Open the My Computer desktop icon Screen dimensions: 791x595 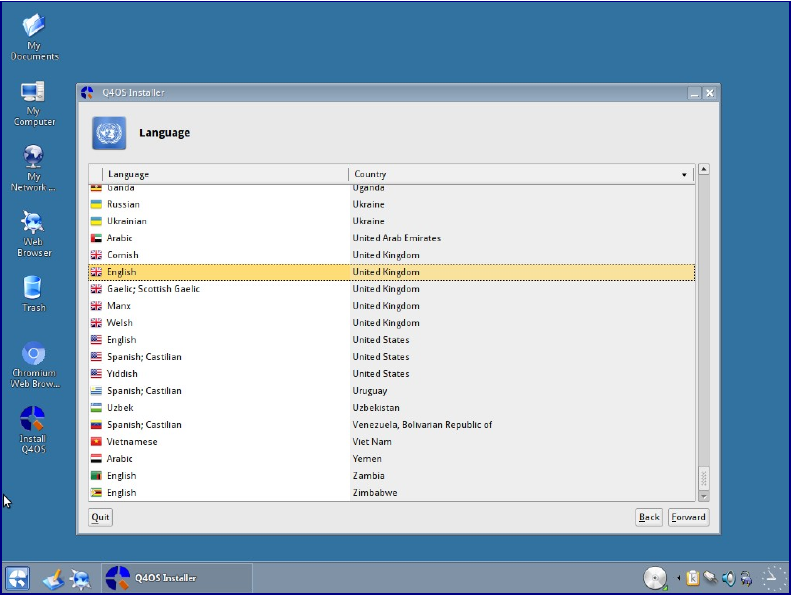point(34,103)
